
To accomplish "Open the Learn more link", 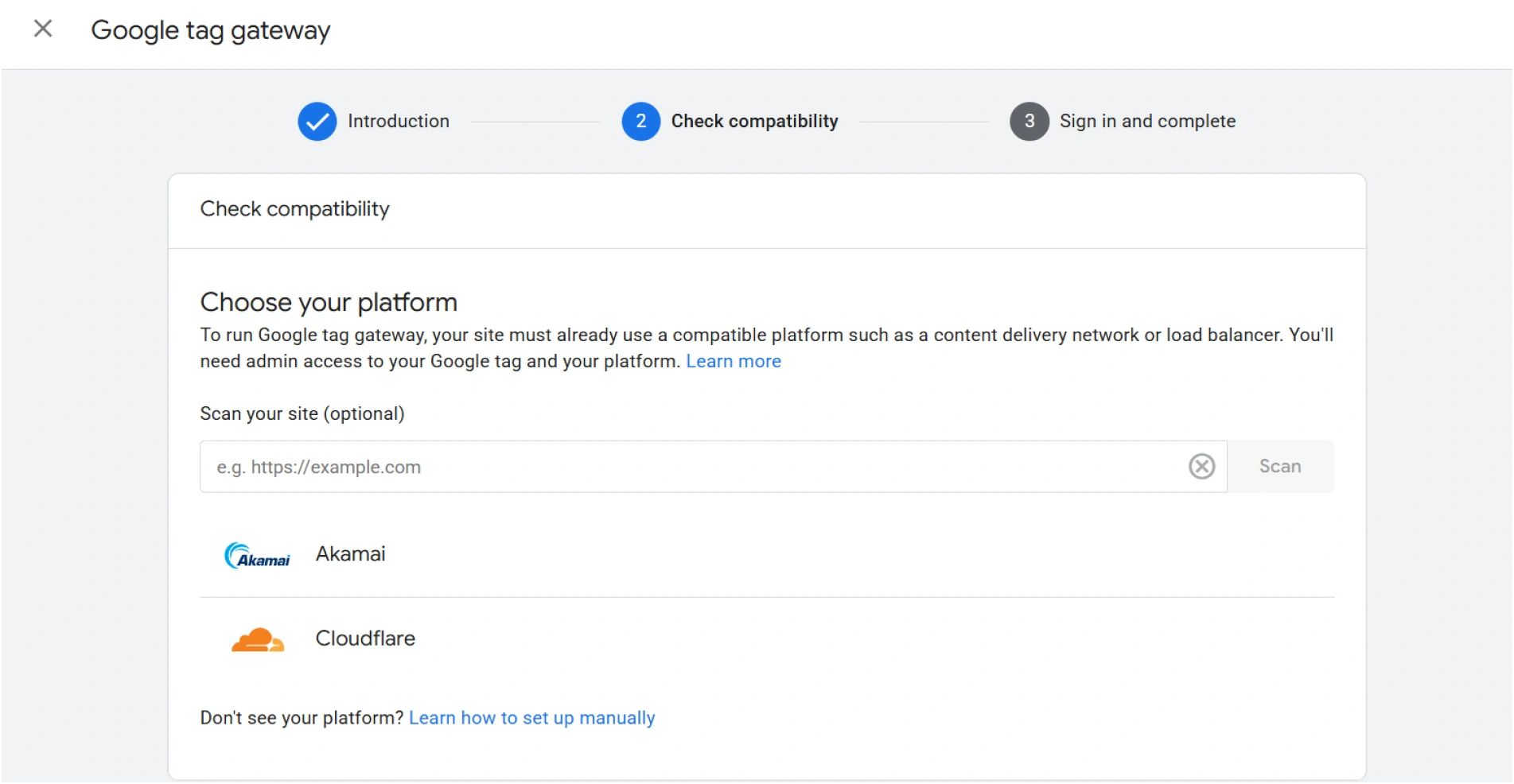I will pyautogui.click(x=733, y=361).
